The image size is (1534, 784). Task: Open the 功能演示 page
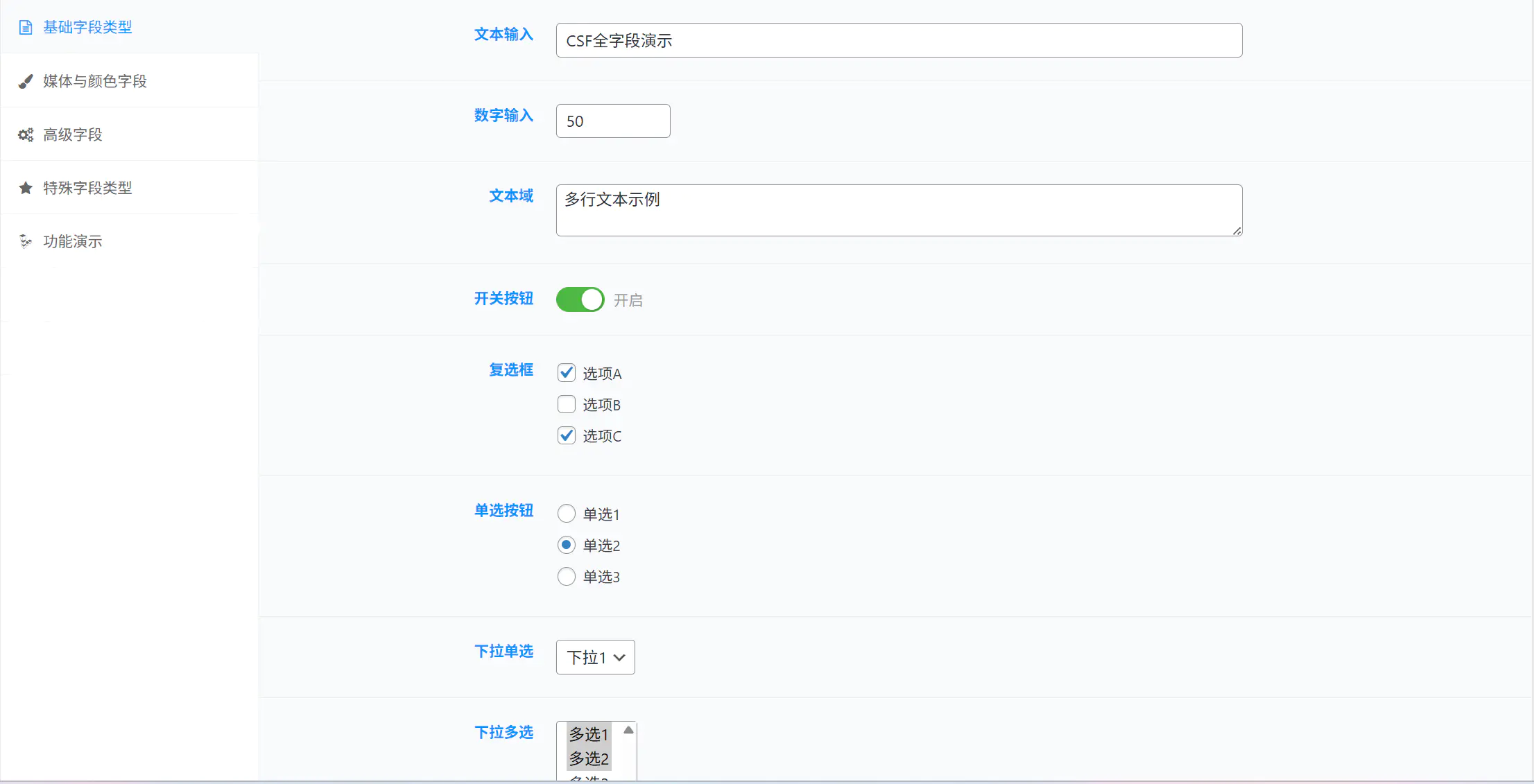pyautogui.click(x=71, y=241)
